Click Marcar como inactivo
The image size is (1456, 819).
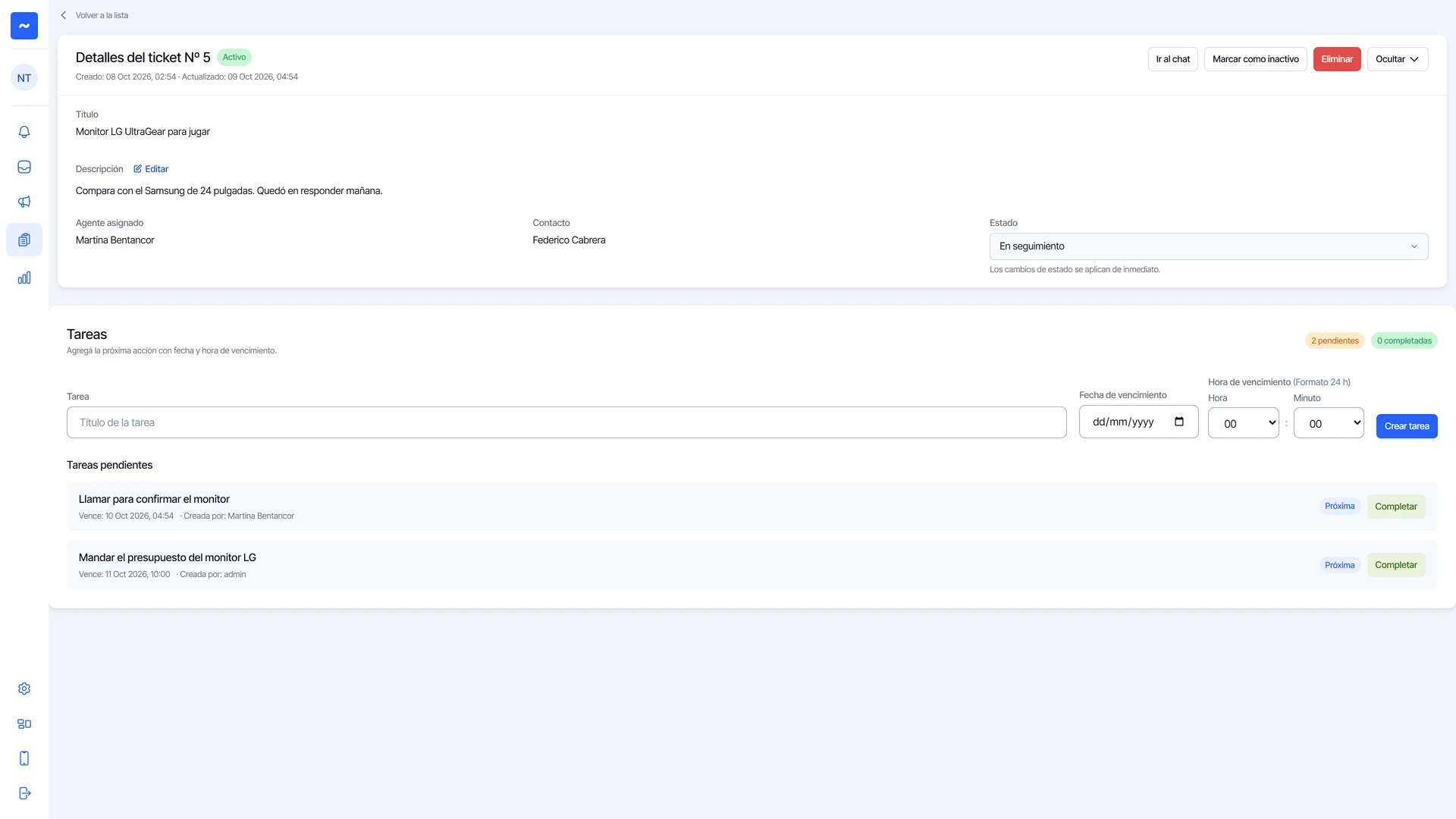point(1256,59)
